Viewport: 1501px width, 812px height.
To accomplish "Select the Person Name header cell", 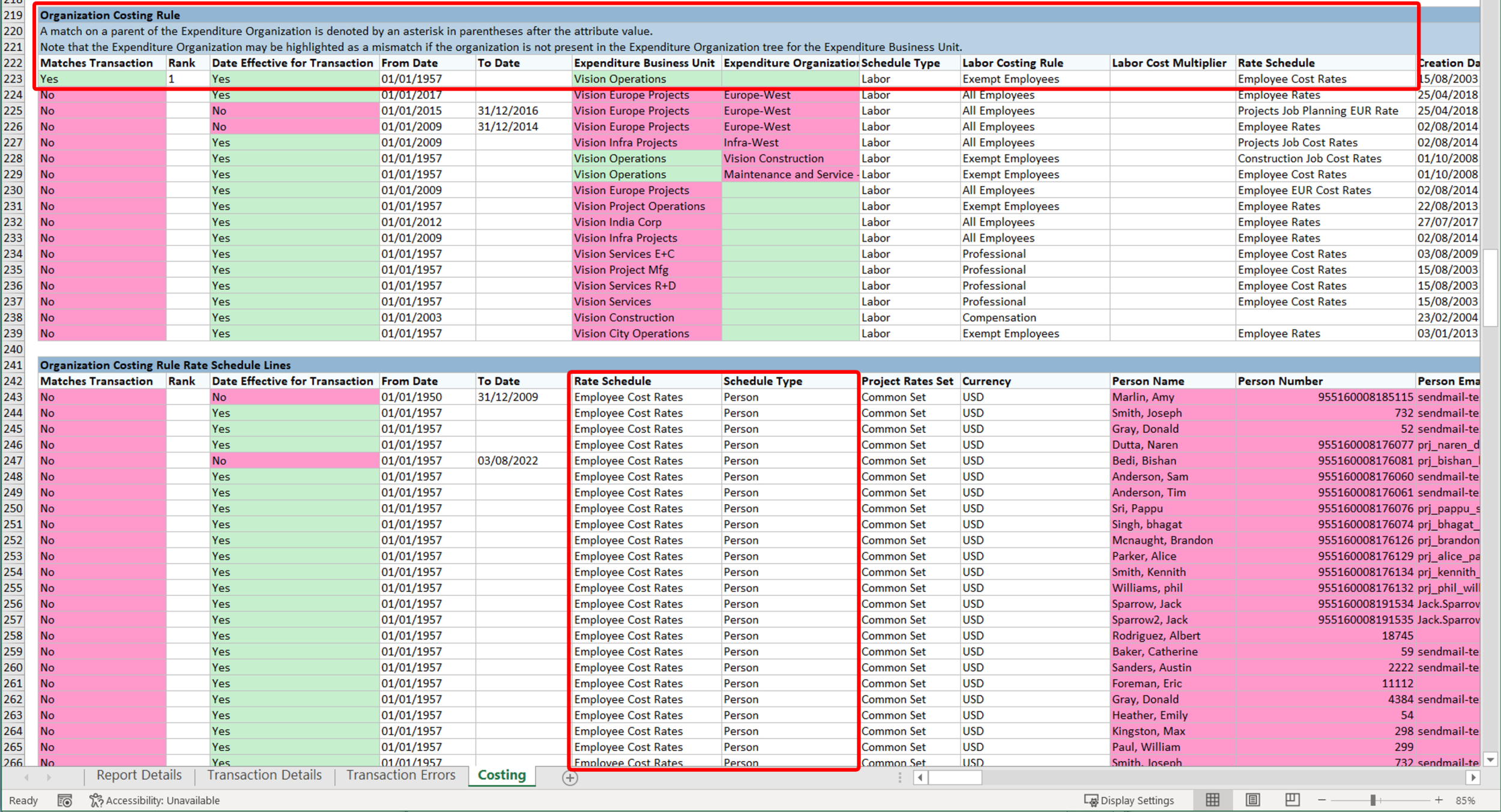I will pyautogui.click(x=1172, y=381).
